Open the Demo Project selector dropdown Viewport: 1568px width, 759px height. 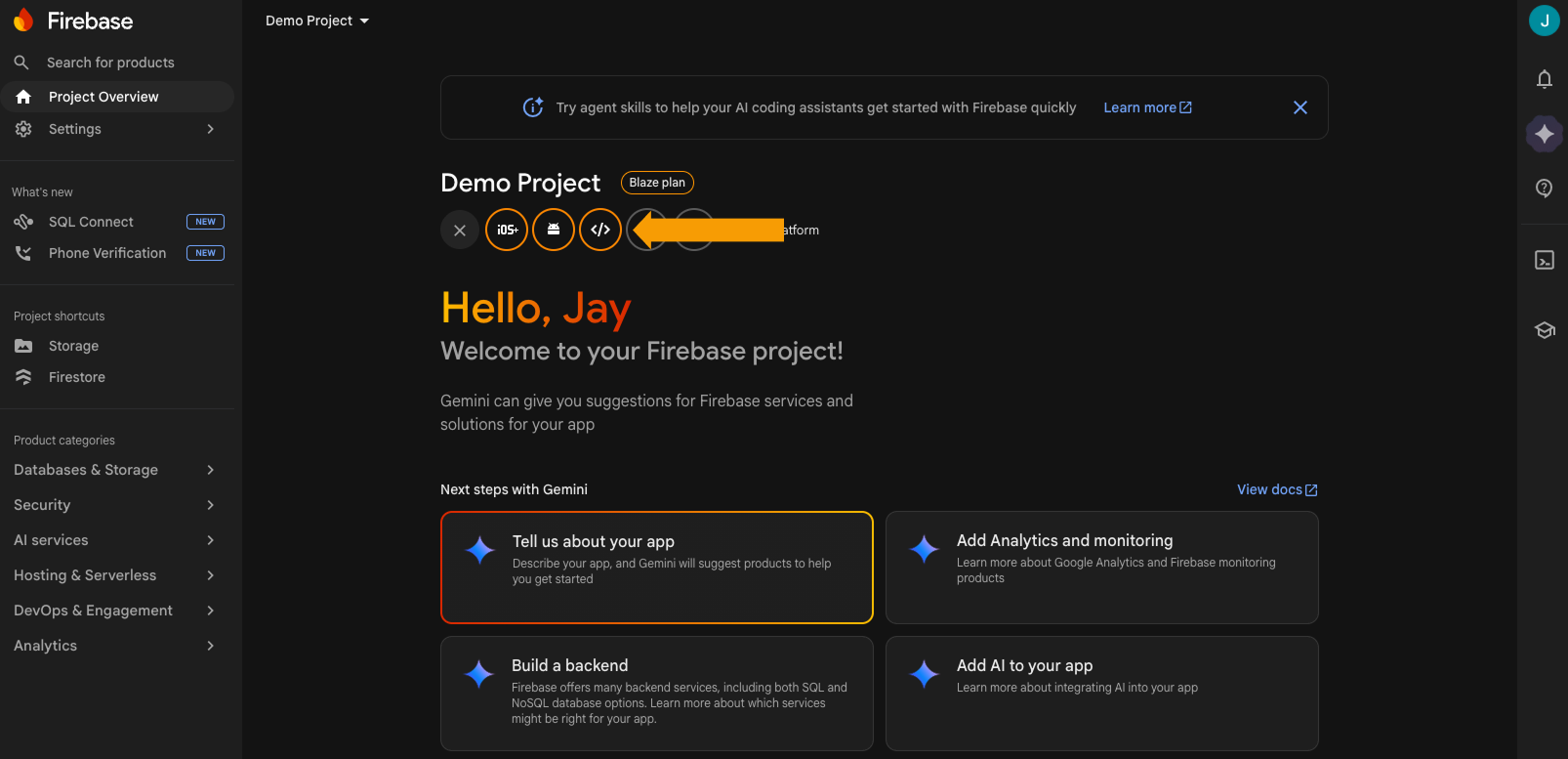(317, 21)
